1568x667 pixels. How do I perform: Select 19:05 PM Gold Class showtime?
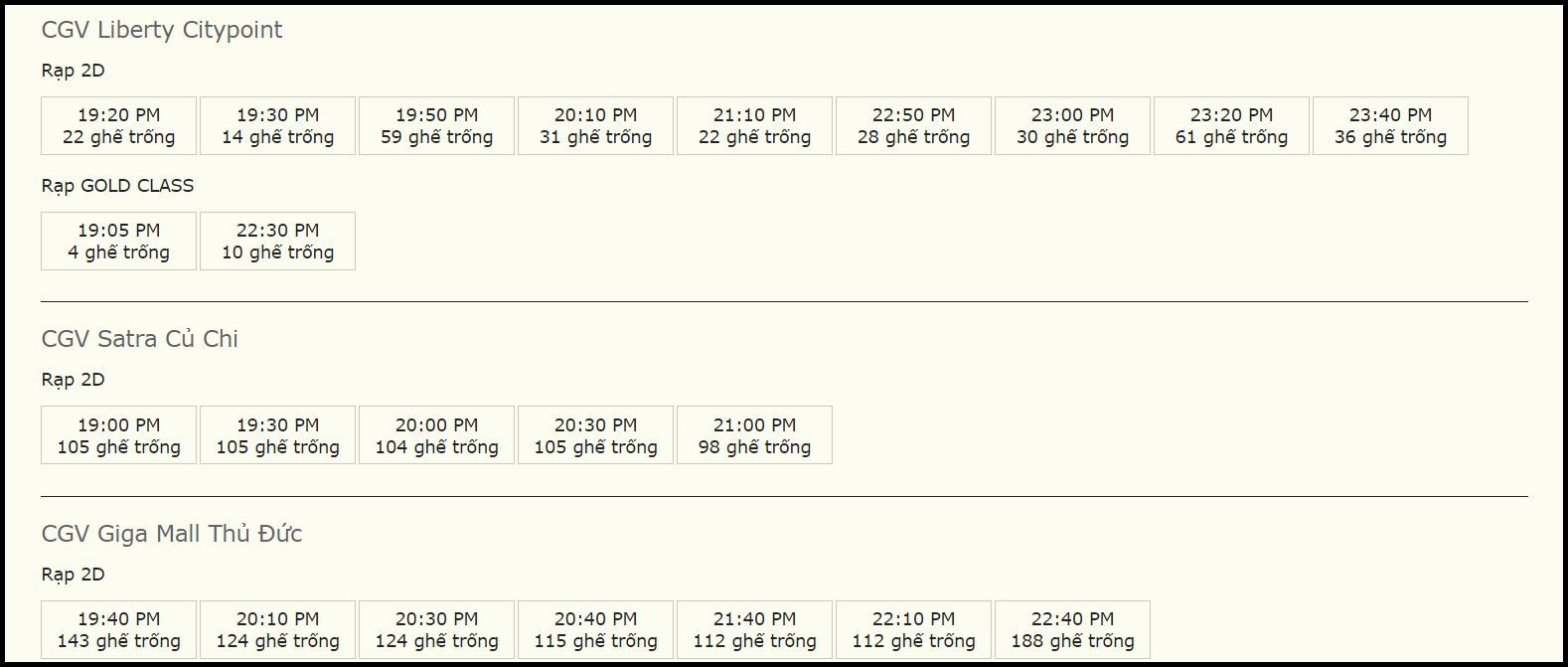[119, 241]
